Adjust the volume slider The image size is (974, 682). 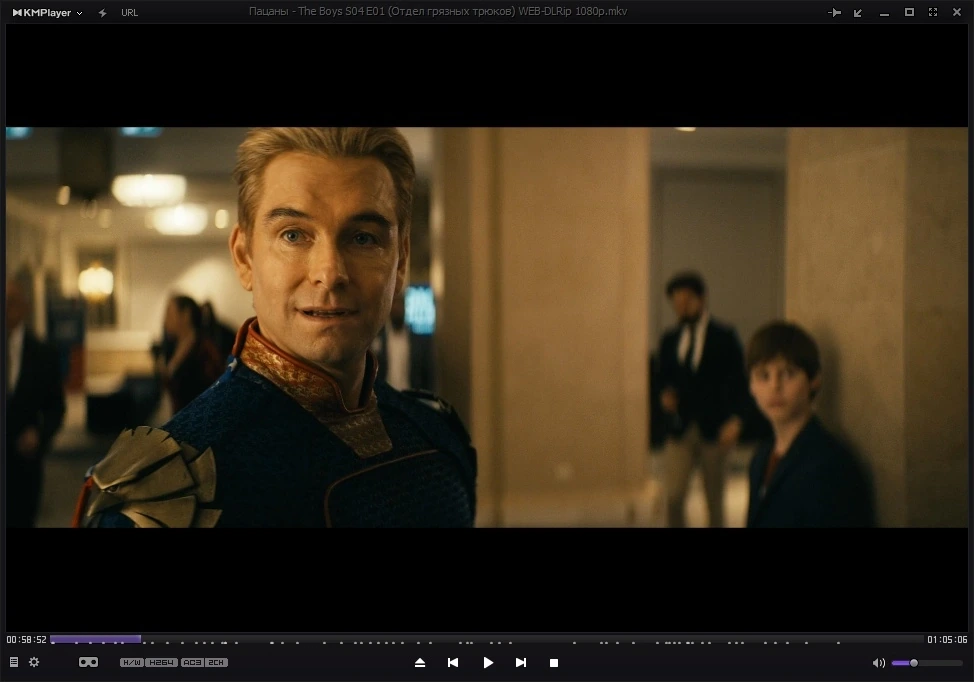[927, 663]
